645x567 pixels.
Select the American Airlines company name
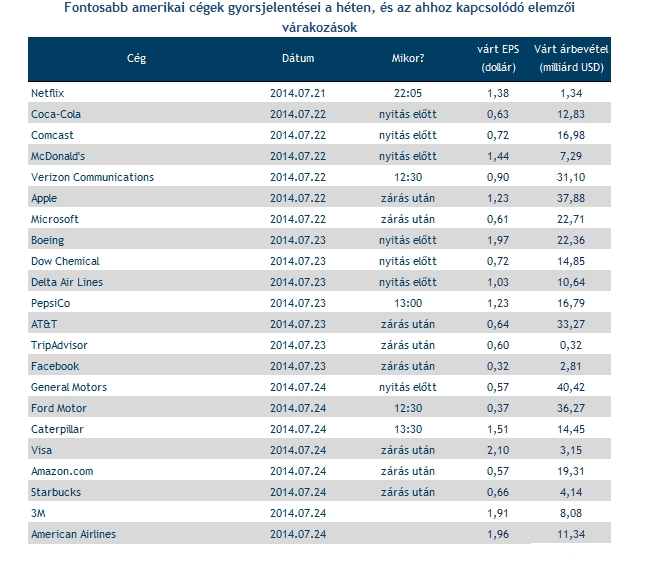[74, 534]
